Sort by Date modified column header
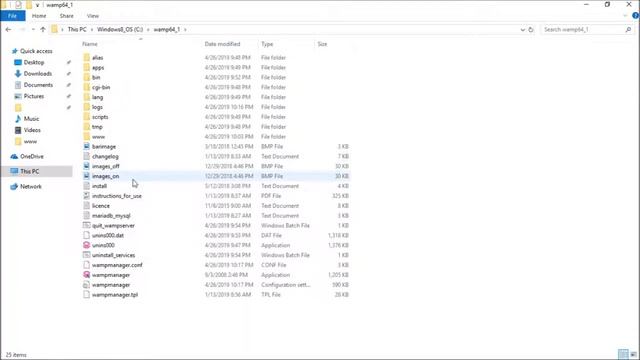Screen dimensions: 640x360 click(222, 44)
